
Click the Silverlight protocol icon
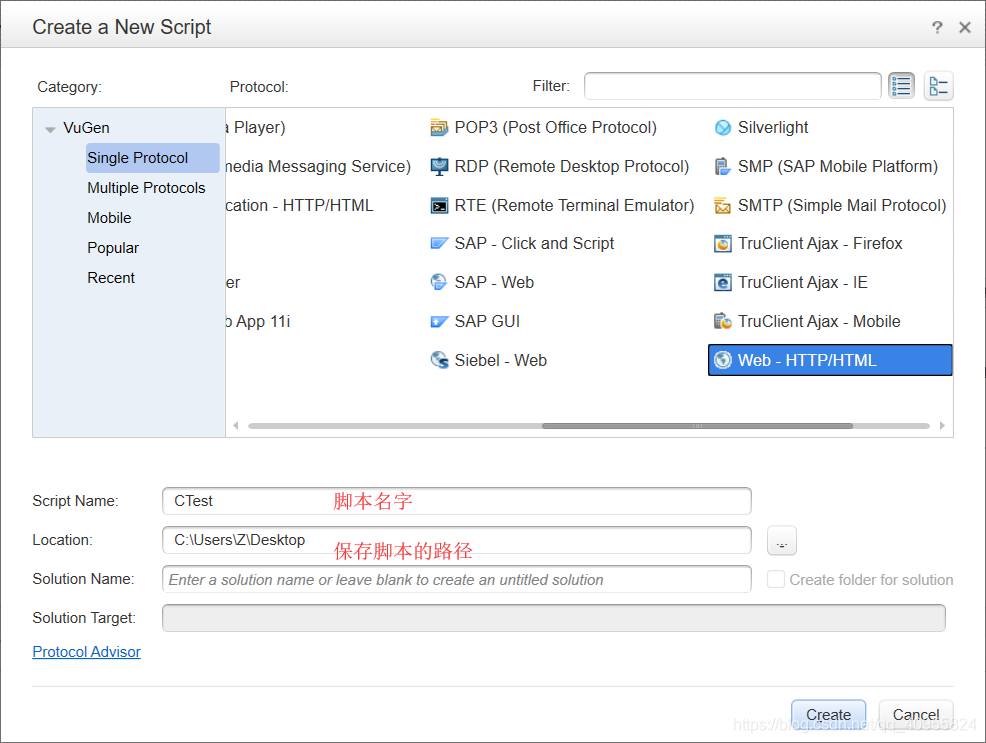tap(723, 128)
